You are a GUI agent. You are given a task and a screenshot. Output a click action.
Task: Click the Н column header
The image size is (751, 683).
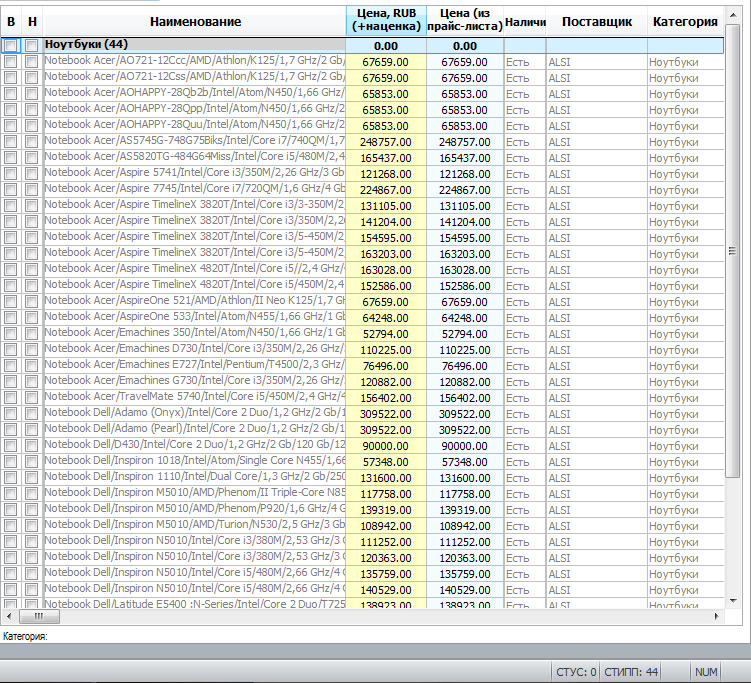(32, 22)
